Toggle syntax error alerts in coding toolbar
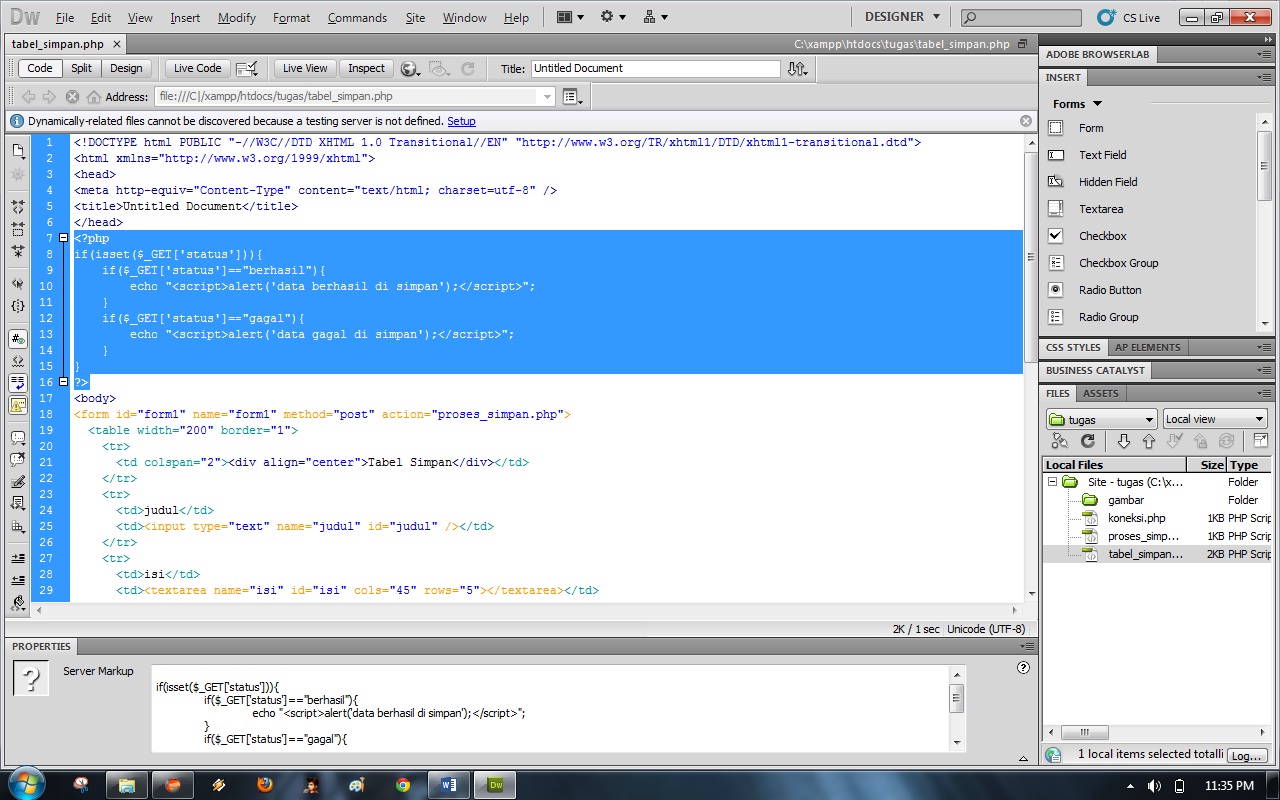1280x800 pixels. coord(18,405)
